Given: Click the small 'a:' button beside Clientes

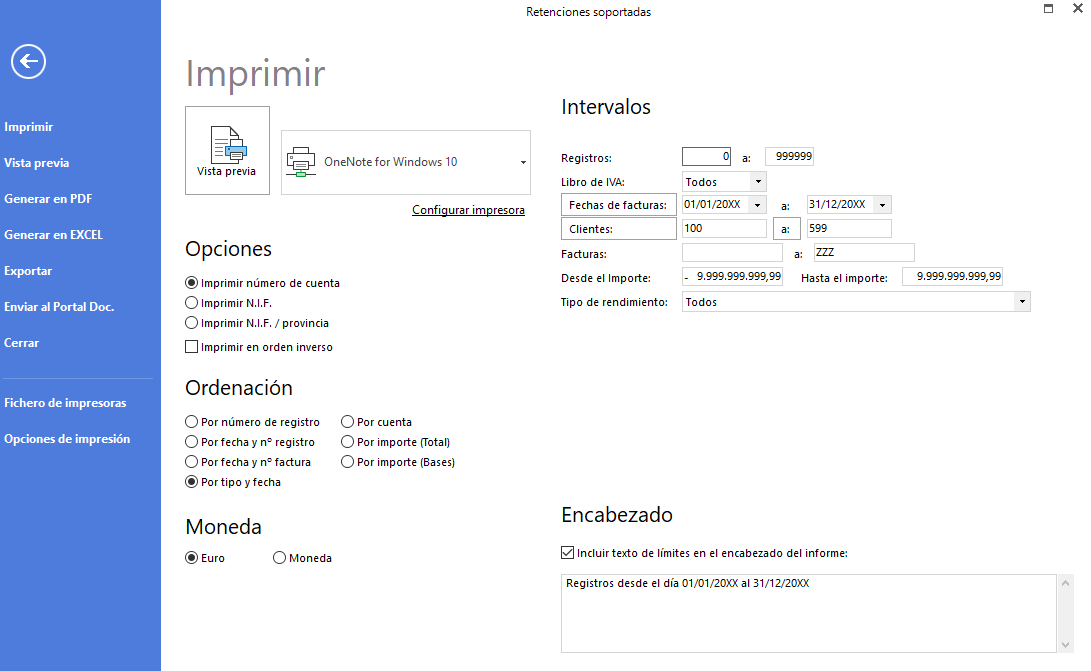Looking at the screenshot, I should click(x=786, y=229).
